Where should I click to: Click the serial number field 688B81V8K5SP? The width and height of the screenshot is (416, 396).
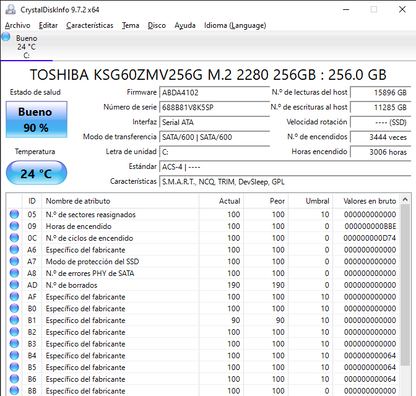pyautogui.click(x=215, y=107)
